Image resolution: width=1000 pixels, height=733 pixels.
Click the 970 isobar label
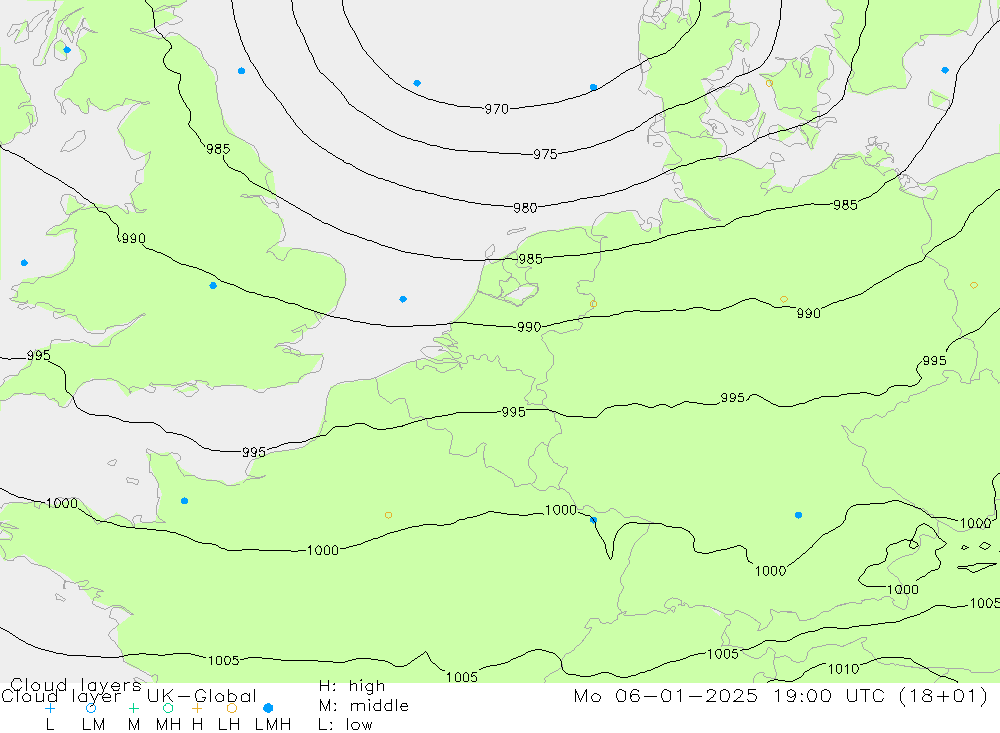point(496,109)
